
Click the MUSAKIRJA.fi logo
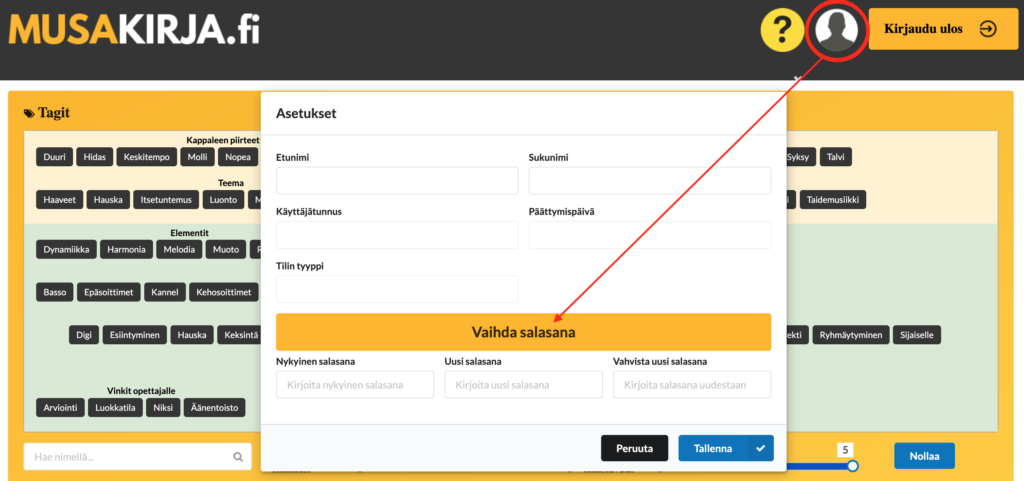pyautogui.click(x=134, y=29)
